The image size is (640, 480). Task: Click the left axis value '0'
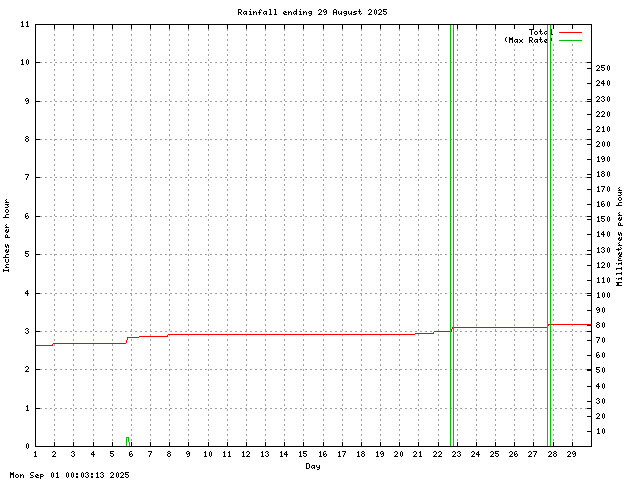pyautogui.click(x=27, y=447)
